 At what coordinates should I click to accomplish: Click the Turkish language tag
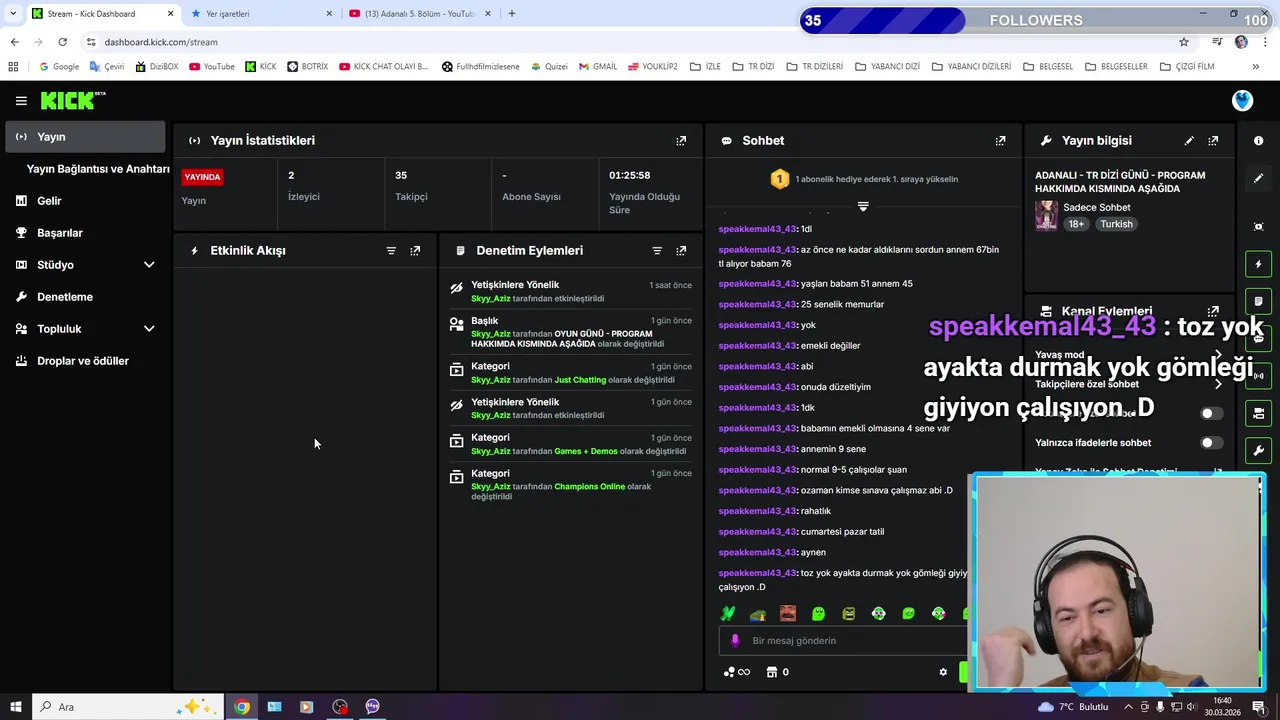(x=1116, y=224)
